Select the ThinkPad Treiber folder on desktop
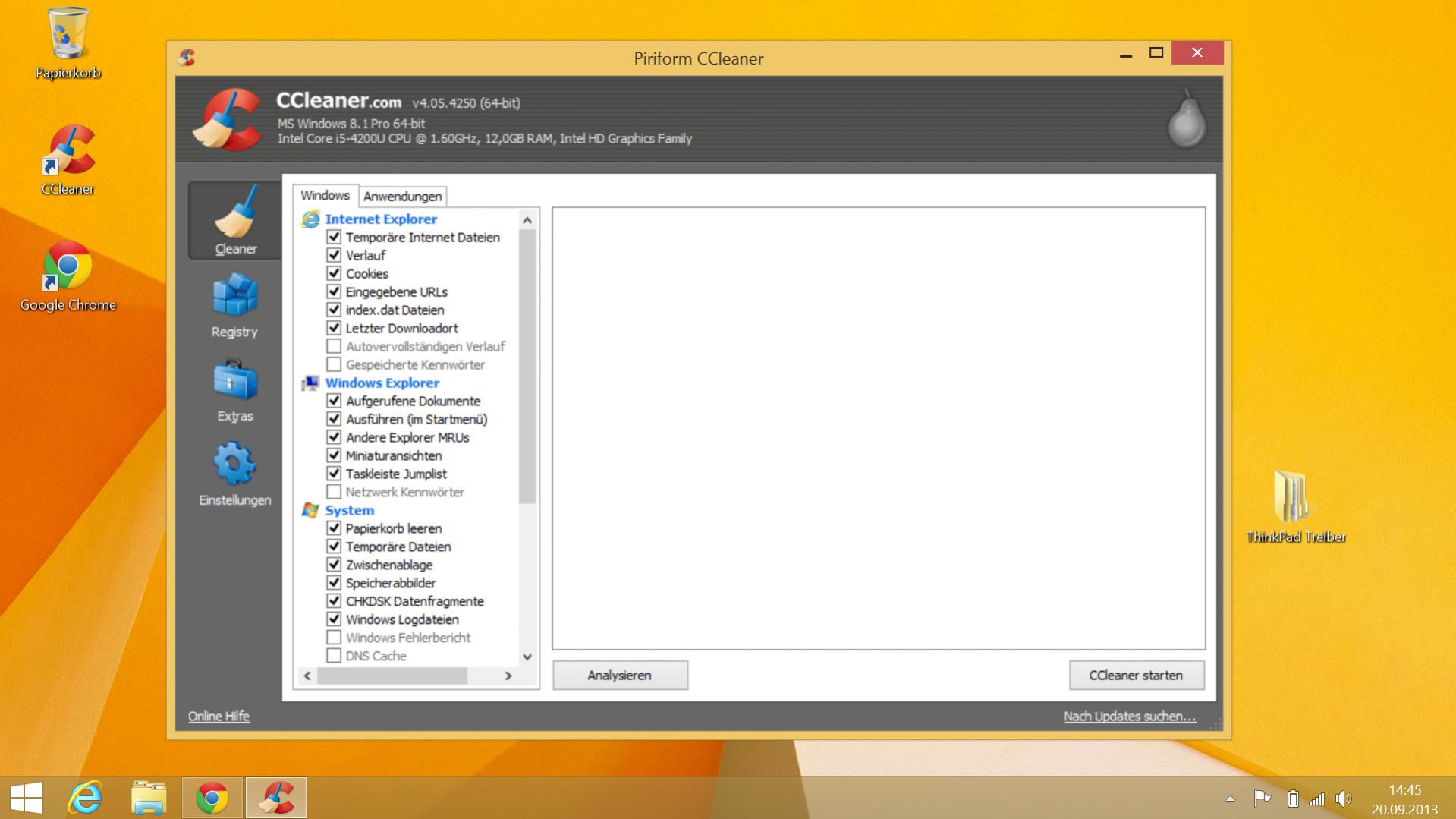Viewport: 1456px width, 819px height. click(x=1296, y=507)
